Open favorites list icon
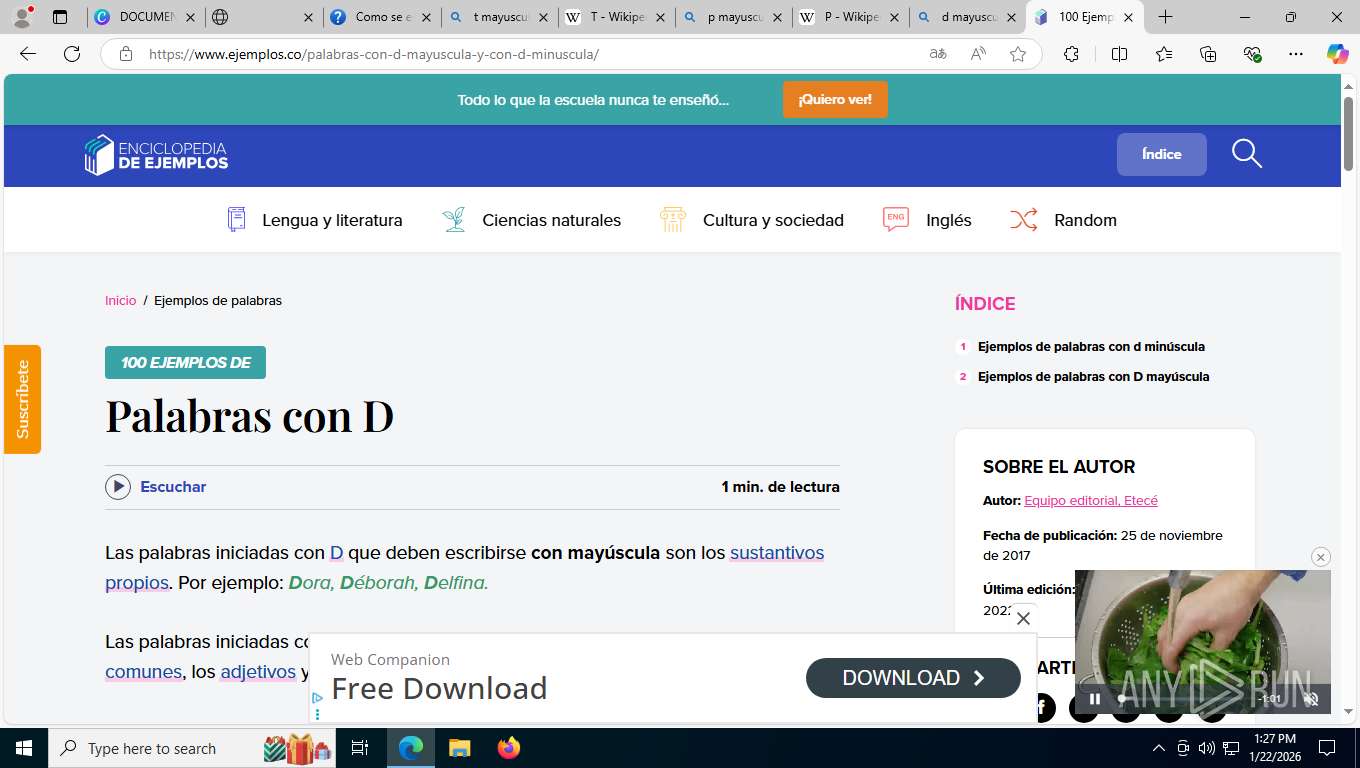The image size is (1360, 768). point(1164,54)
